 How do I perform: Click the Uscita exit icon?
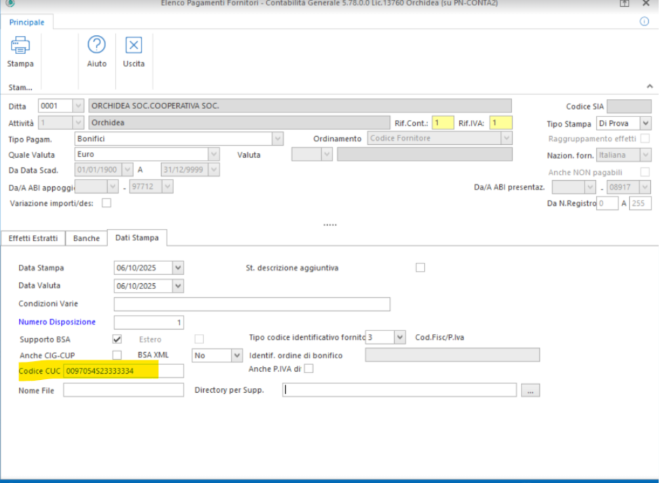[133, 45]
